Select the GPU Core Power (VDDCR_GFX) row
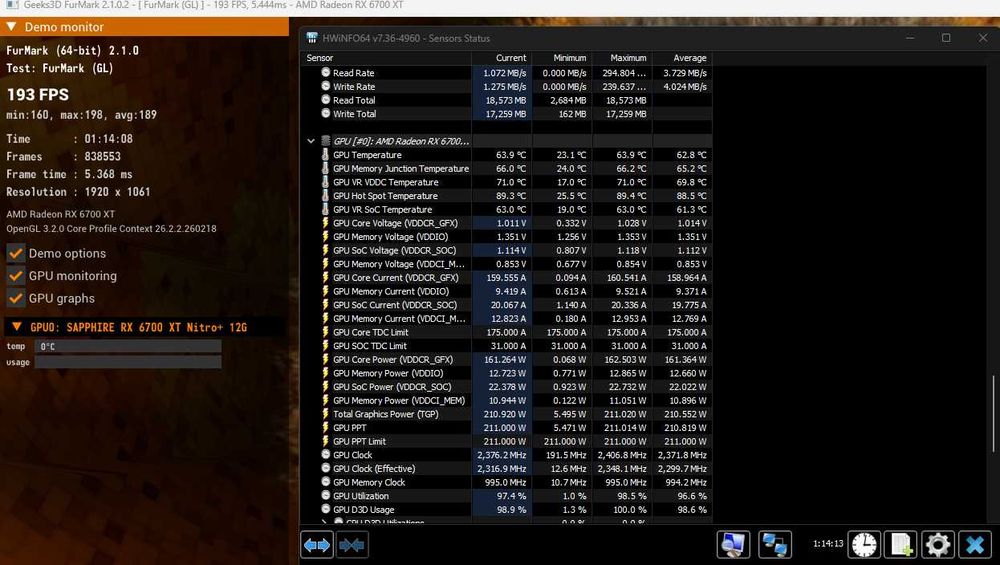The image size is (1000, 565). point(506,359)
